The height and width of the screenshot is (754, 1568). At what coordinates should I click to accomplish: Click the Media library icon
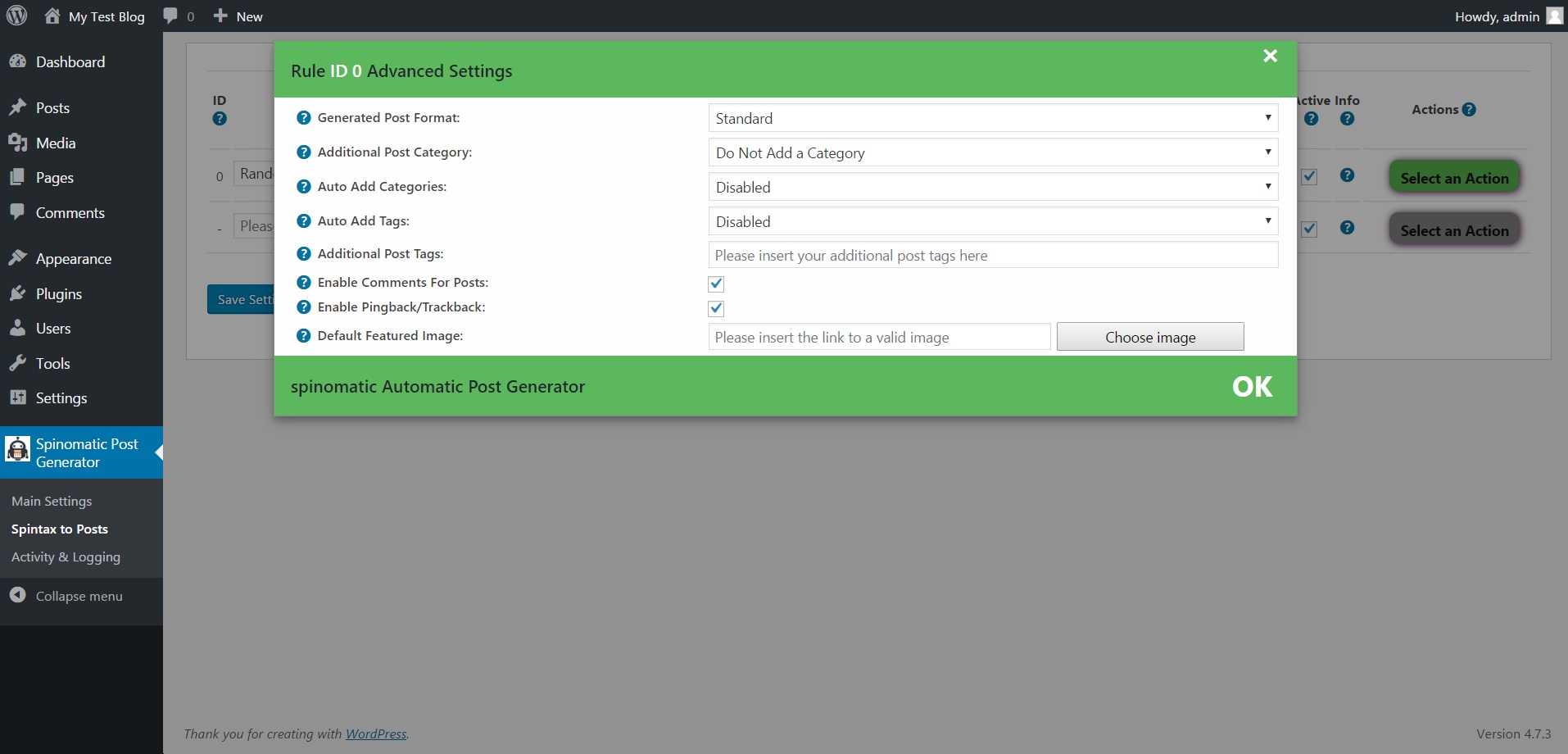click(x=18, y=142)
